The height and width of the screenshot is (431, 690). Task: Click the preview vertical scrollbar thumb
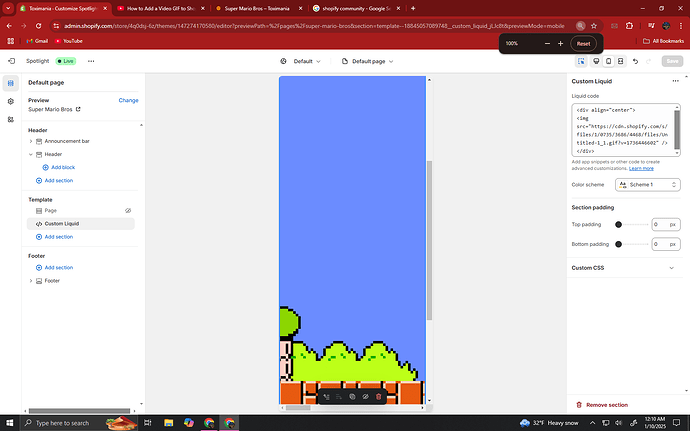[429, 240]
